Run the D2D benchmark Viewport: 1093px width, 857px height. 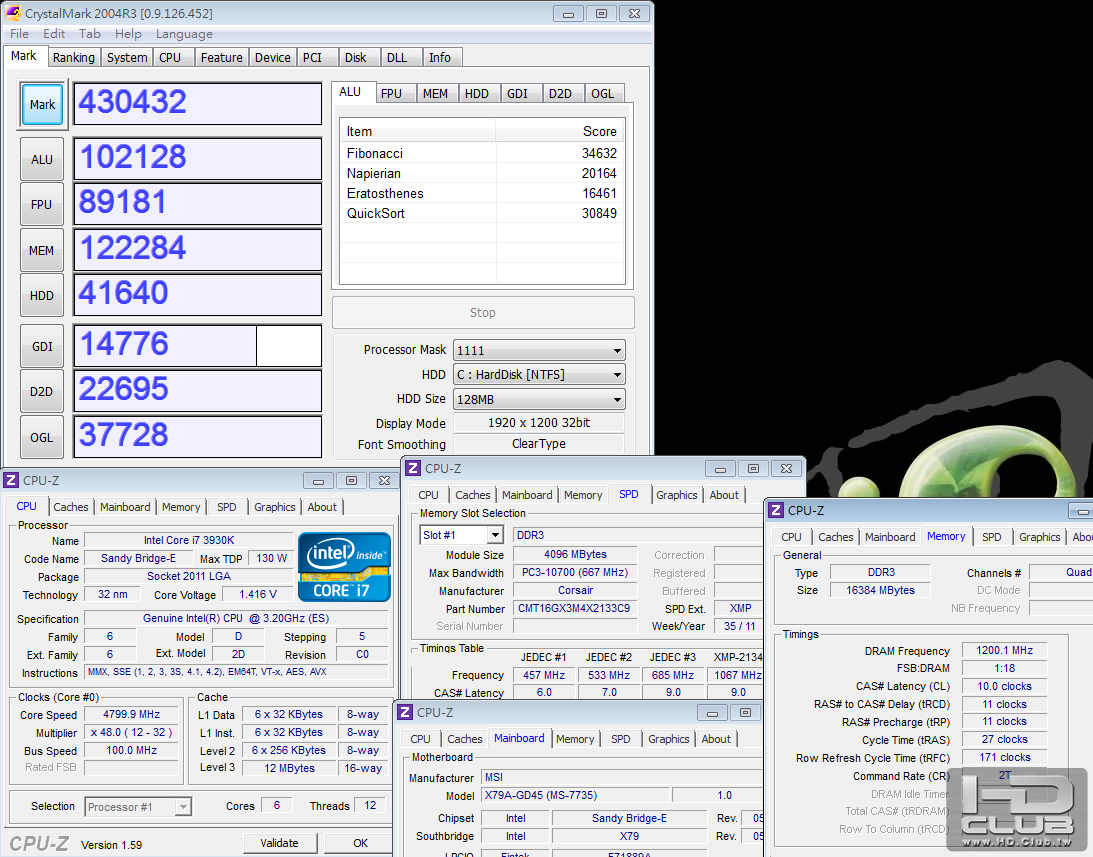pyautogui.click(x=42, y=392)
